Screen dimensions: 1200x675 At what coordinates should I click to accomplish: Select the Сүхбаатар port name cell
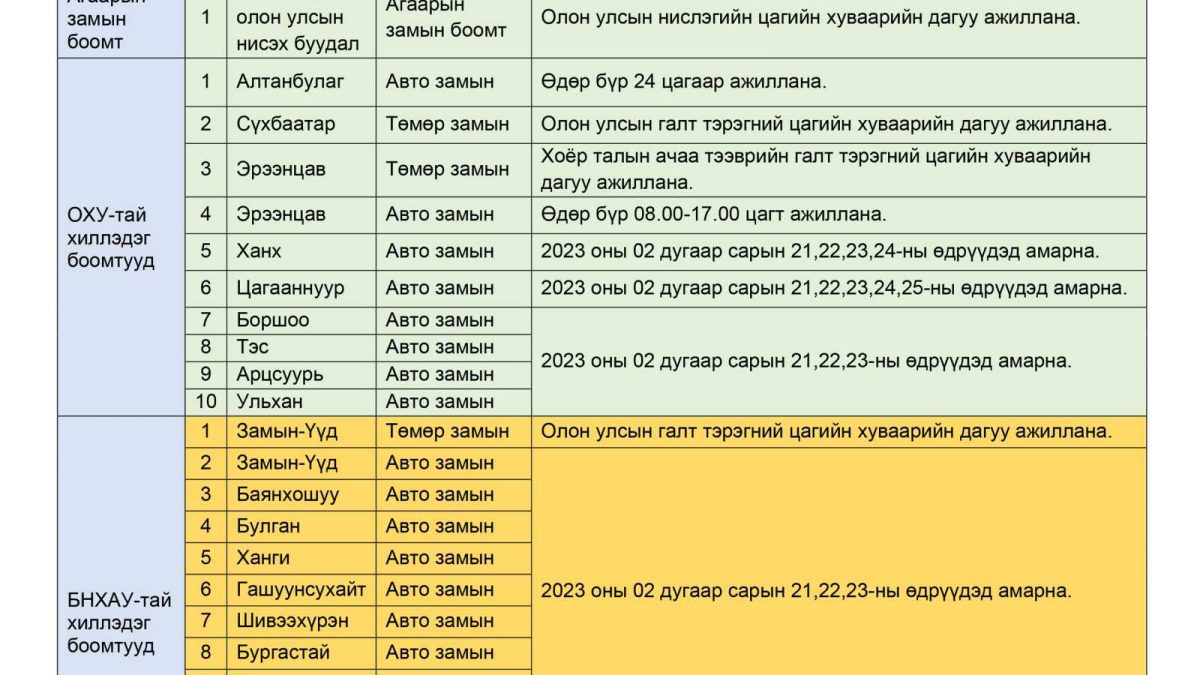click(285, 124)
